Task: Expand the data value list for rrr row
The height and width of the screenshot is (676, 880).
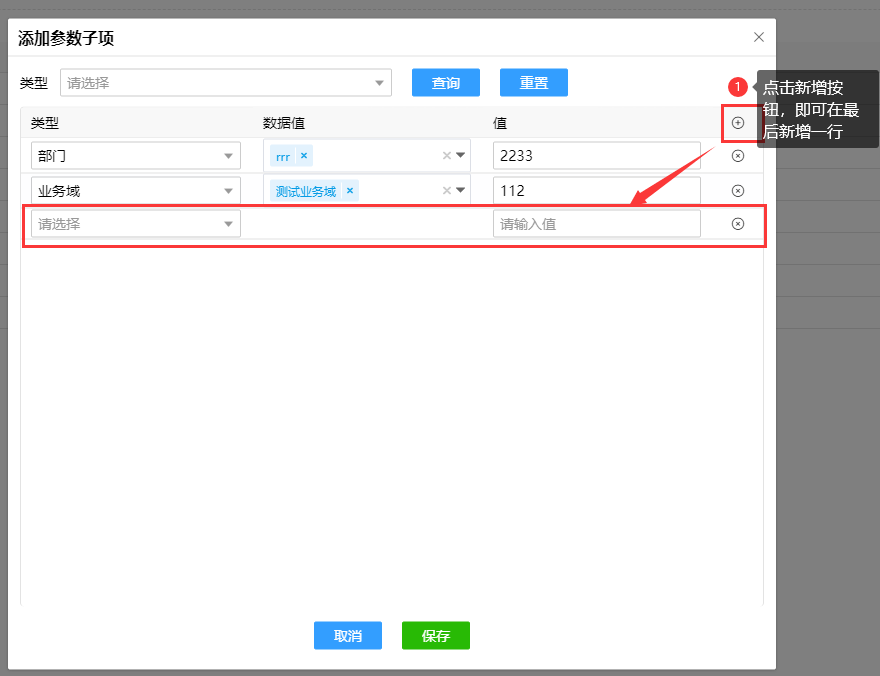Action: click(x=461, y=156)
